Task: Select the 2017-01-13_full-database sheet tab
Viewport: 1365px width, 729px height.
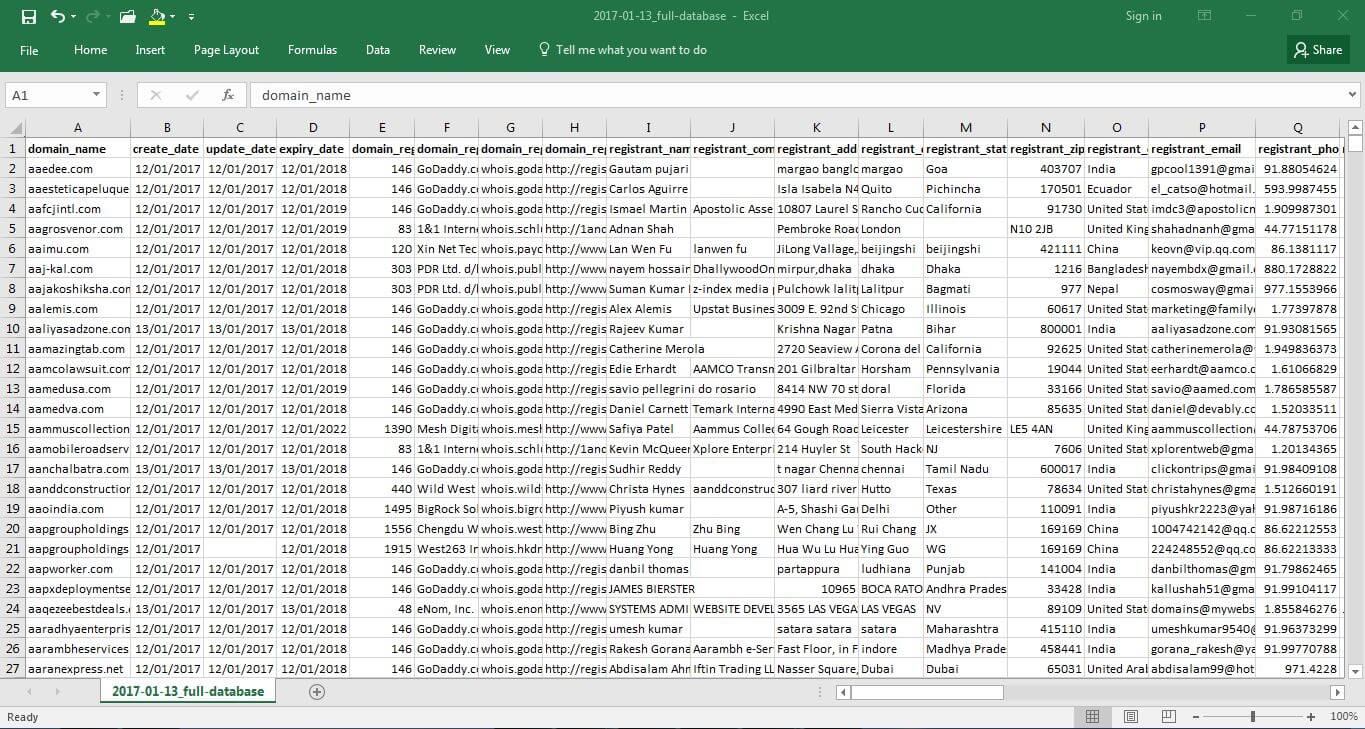Action: coord(188,691)
